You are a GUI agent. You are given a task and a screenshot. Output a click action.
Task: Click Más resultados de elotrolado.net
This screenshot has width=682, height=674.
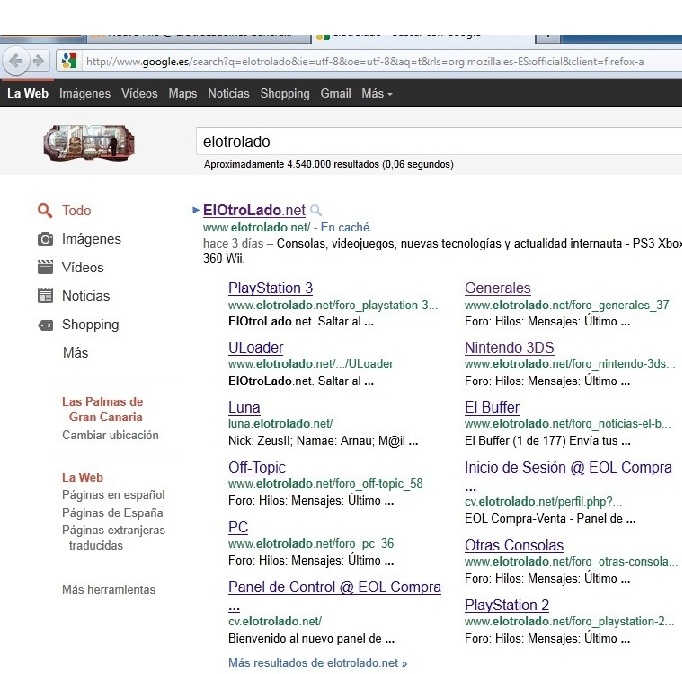click(x=318, y=663)
